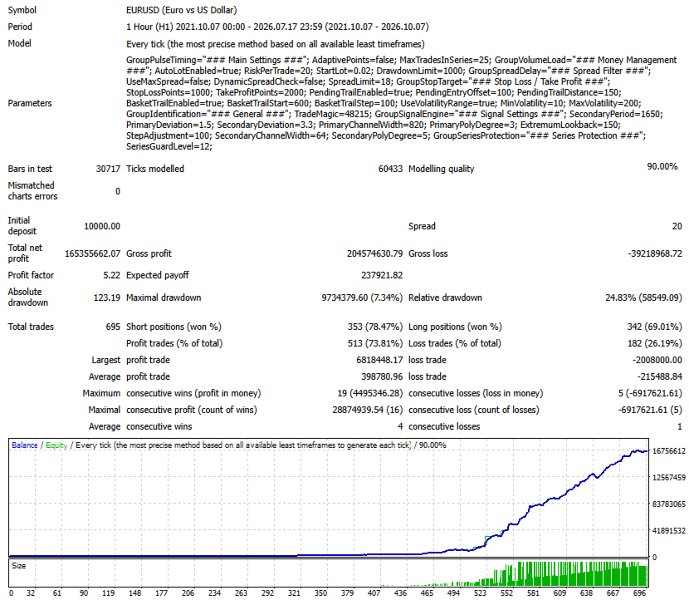Select the SeriesGuardLevel=12 parameter text
This screenshot has width=689, height=600.
point(169,146)
